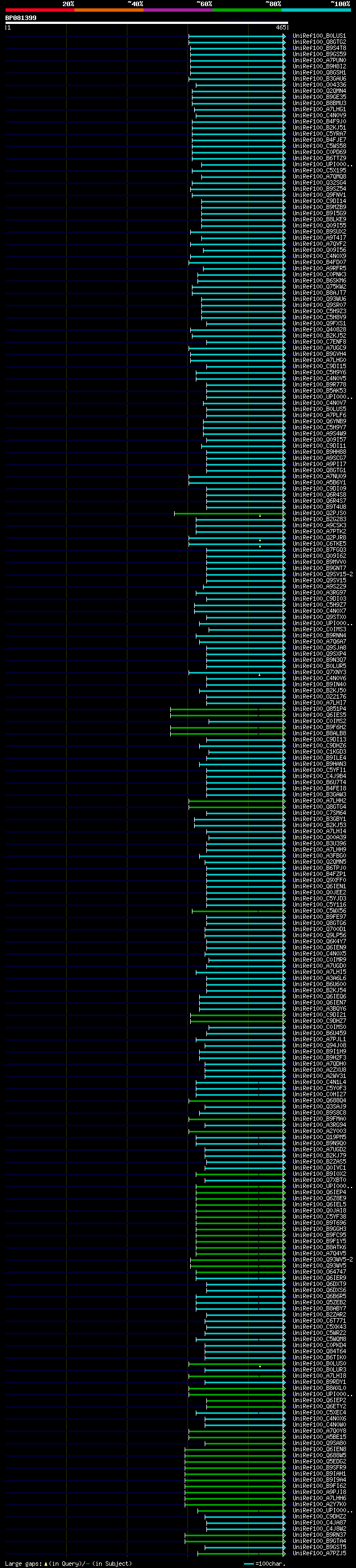Viewport: 356px width, 1568px height.
Task: Select hit label UniRef100_B7FGQ3
Action: [x=319, y=550]
